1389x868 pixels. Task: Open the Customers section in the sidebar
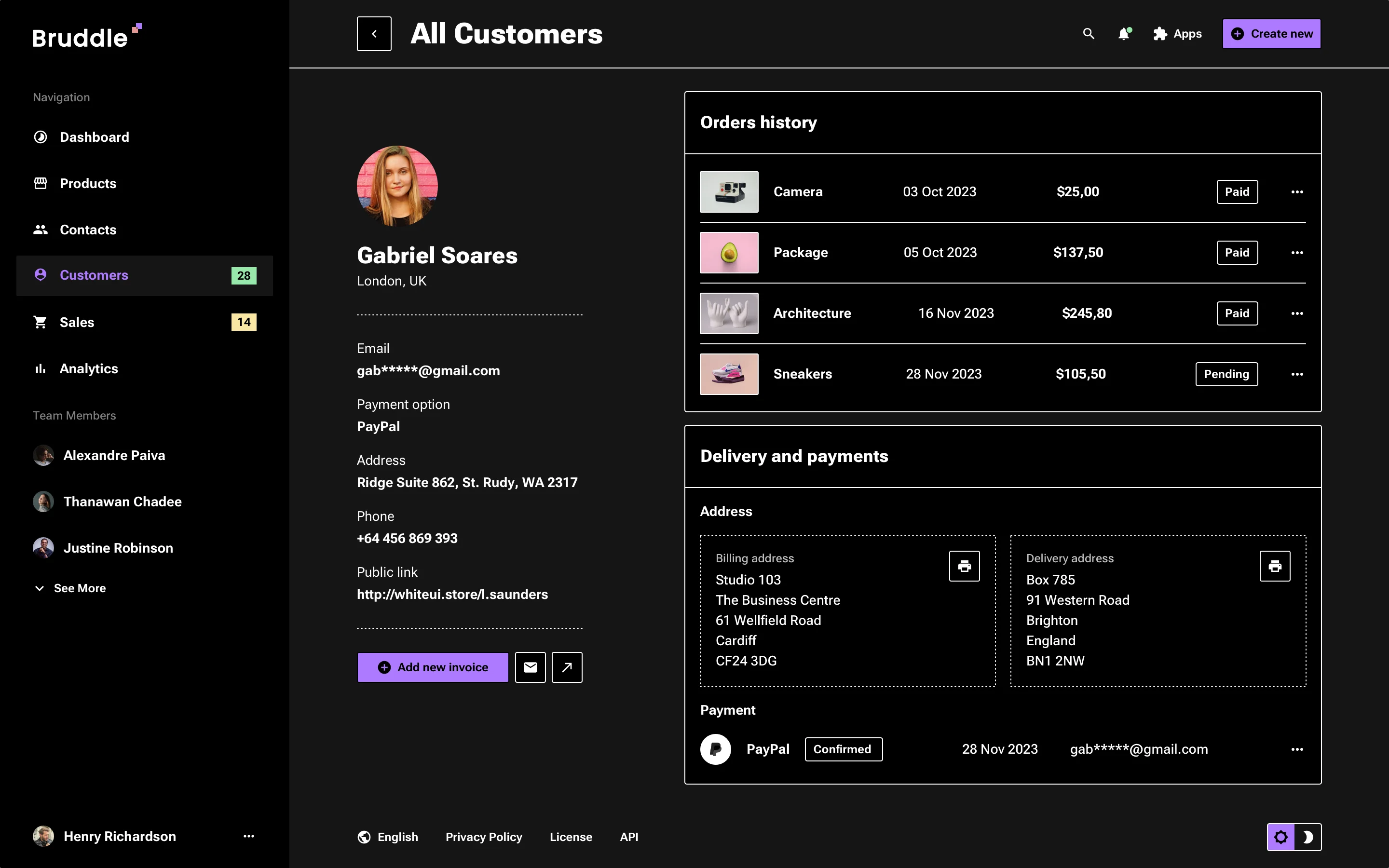point(94,275)
